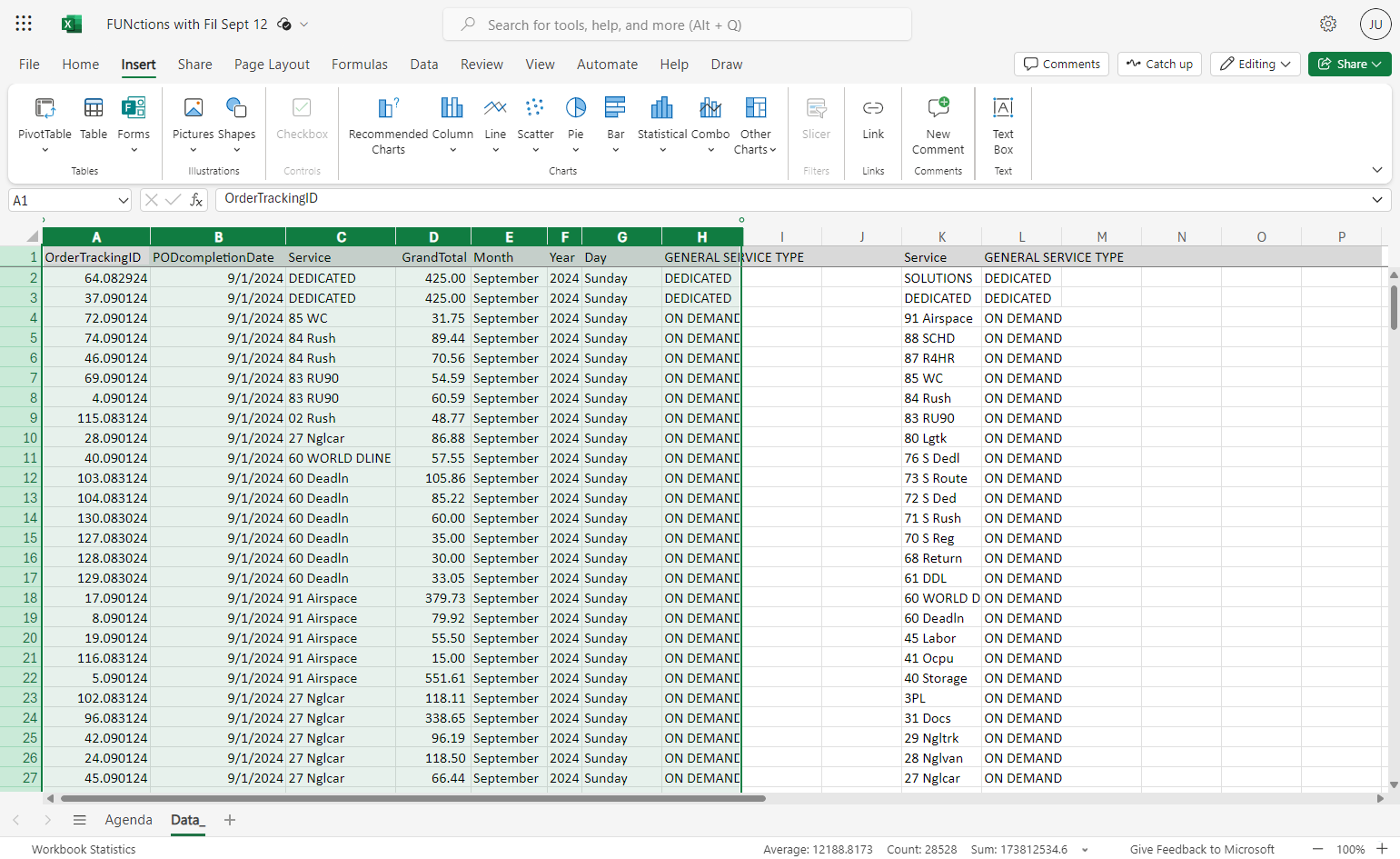Add a new sheet with plus button
The image size is (1400, 859).
click(230, 820)
